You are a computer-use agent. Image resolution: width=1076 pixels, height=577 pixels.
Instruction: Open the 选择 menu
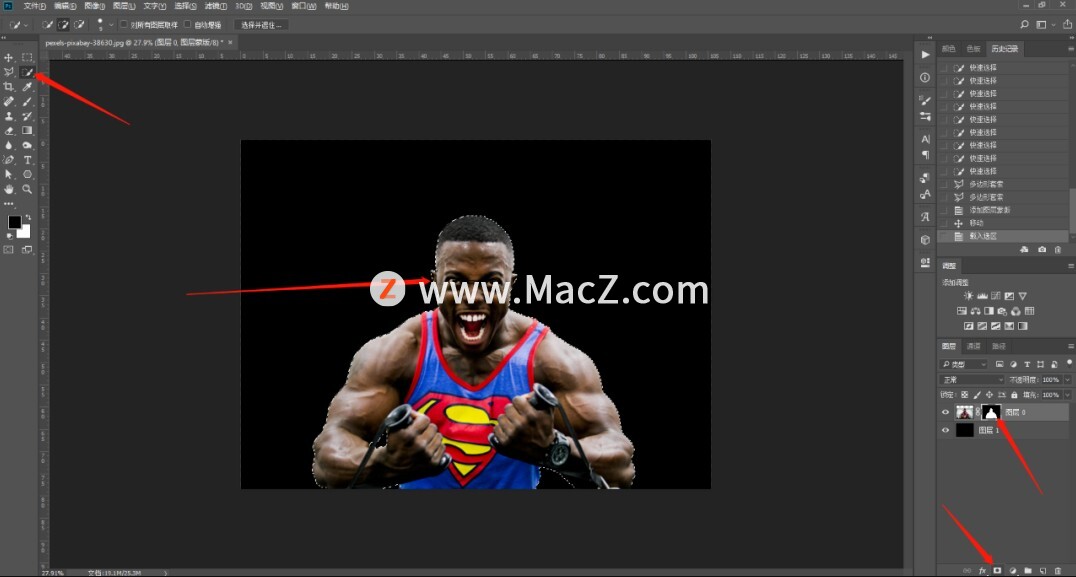(185, 6)
